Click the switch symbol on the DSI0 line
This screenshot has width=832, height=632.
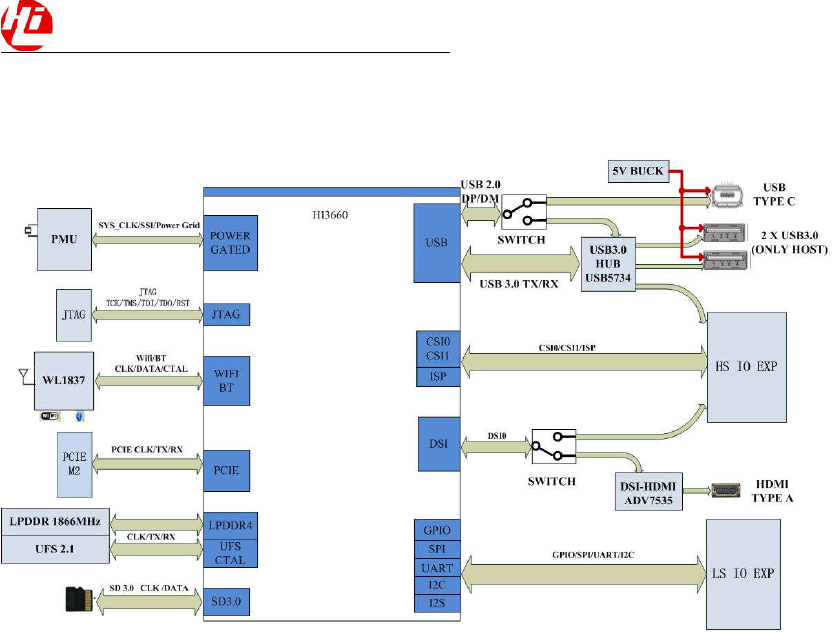pos(554,446)
